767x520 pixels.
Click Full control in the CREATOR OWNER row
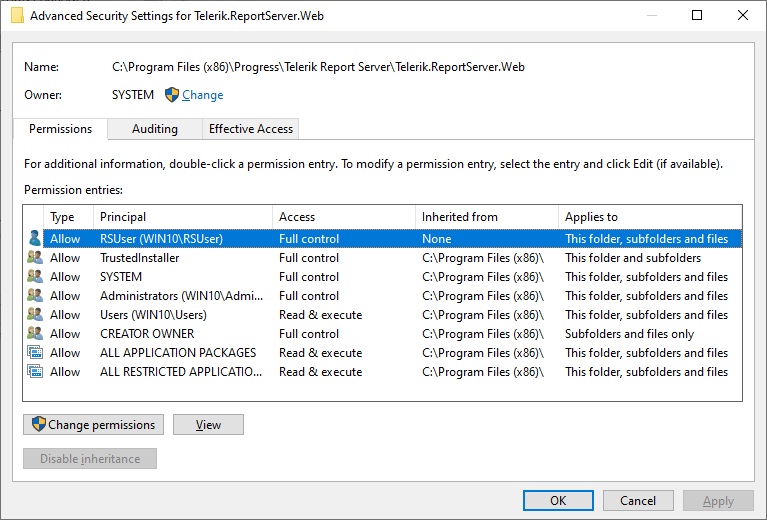309,334
